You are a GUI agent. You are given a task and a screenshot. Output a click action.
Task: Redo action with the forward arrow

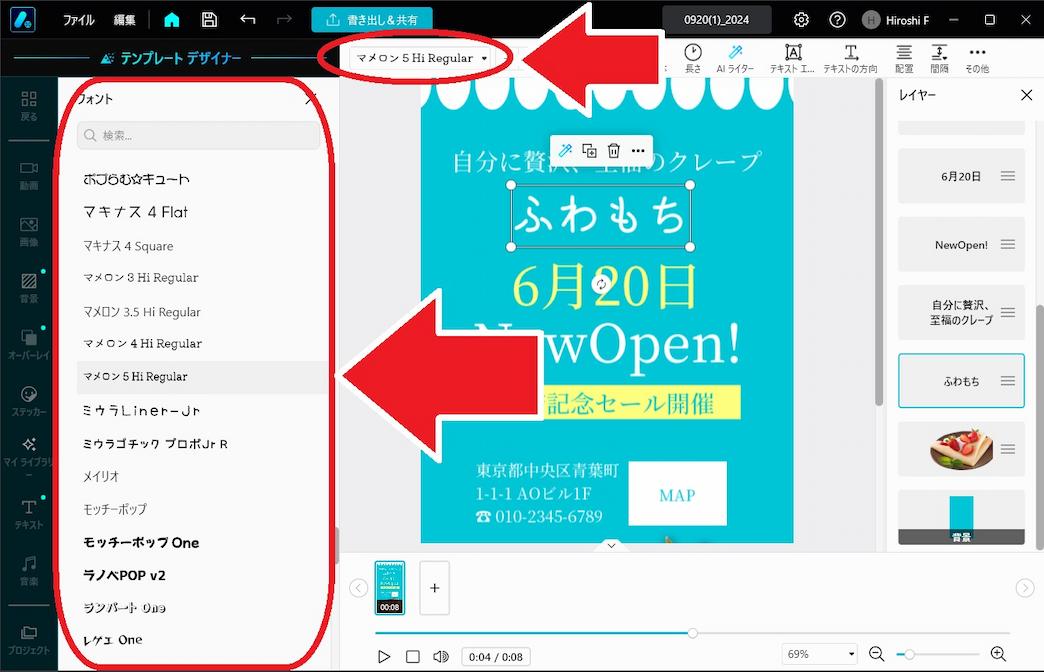tap(284, 20)
